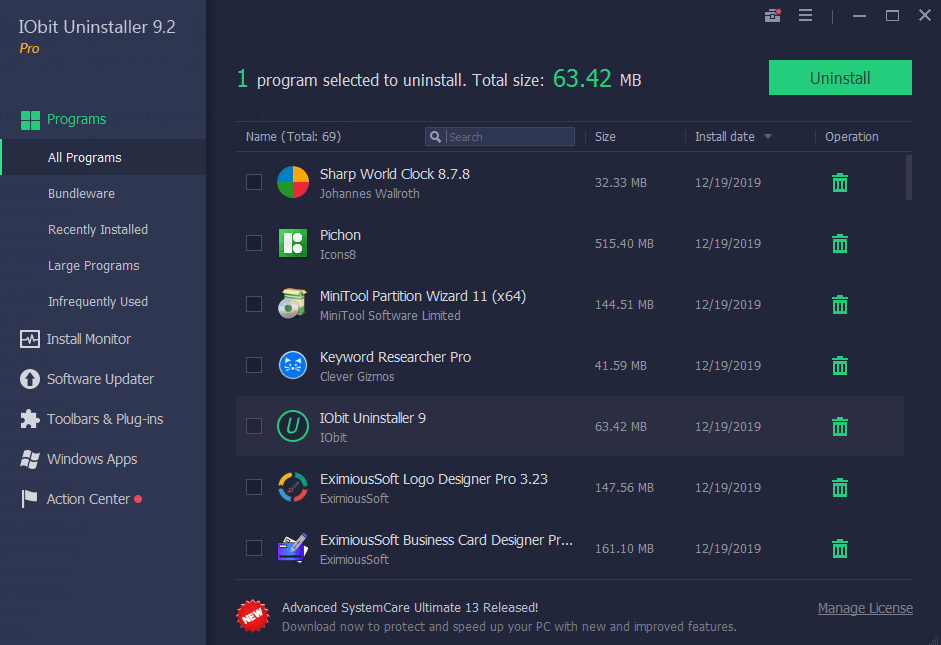Open the Manage License link
The image size is (941, 645).
click(865, 608)
